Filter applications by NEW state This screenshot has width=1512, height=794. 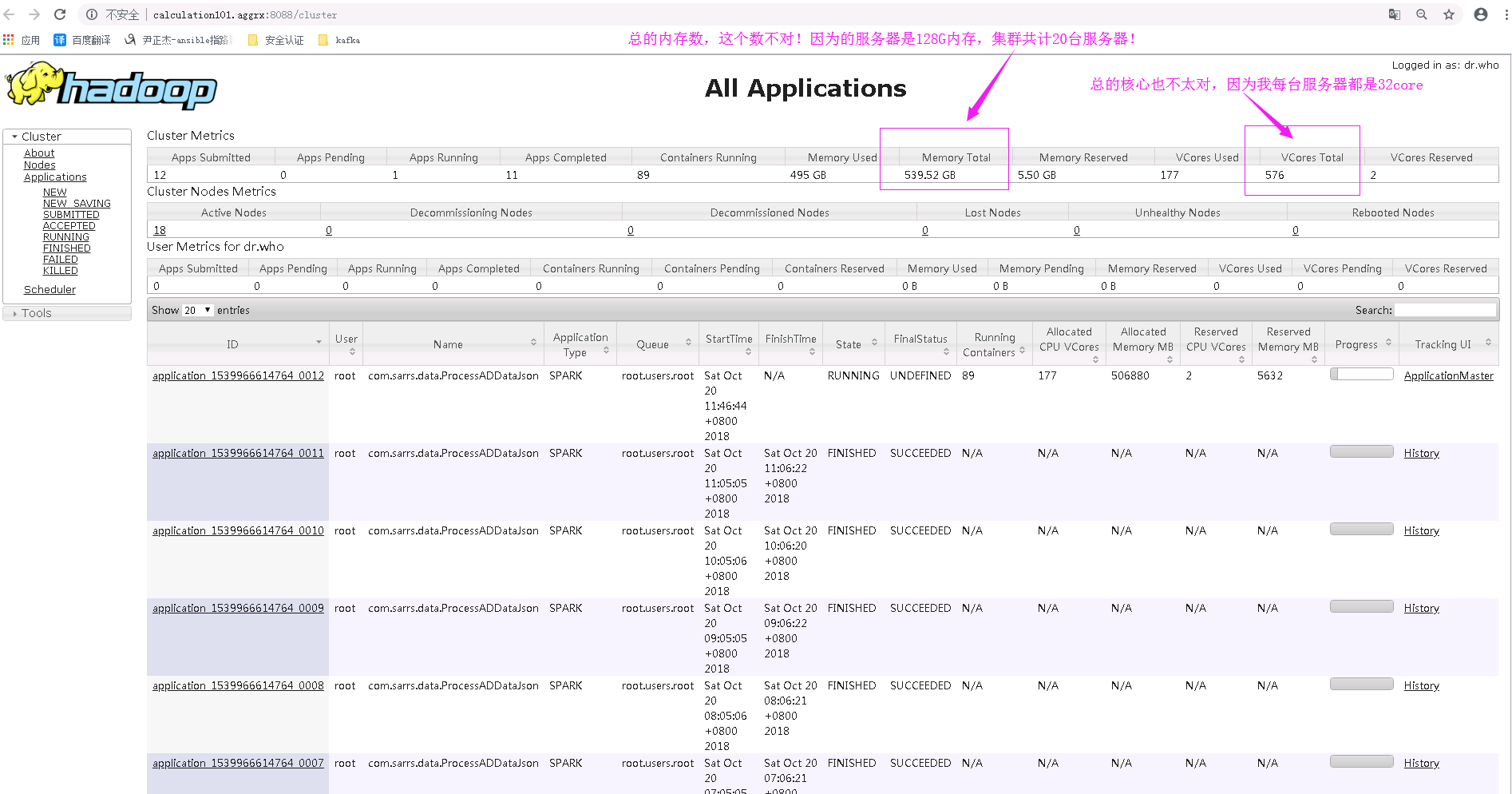[x=55, y=193]
